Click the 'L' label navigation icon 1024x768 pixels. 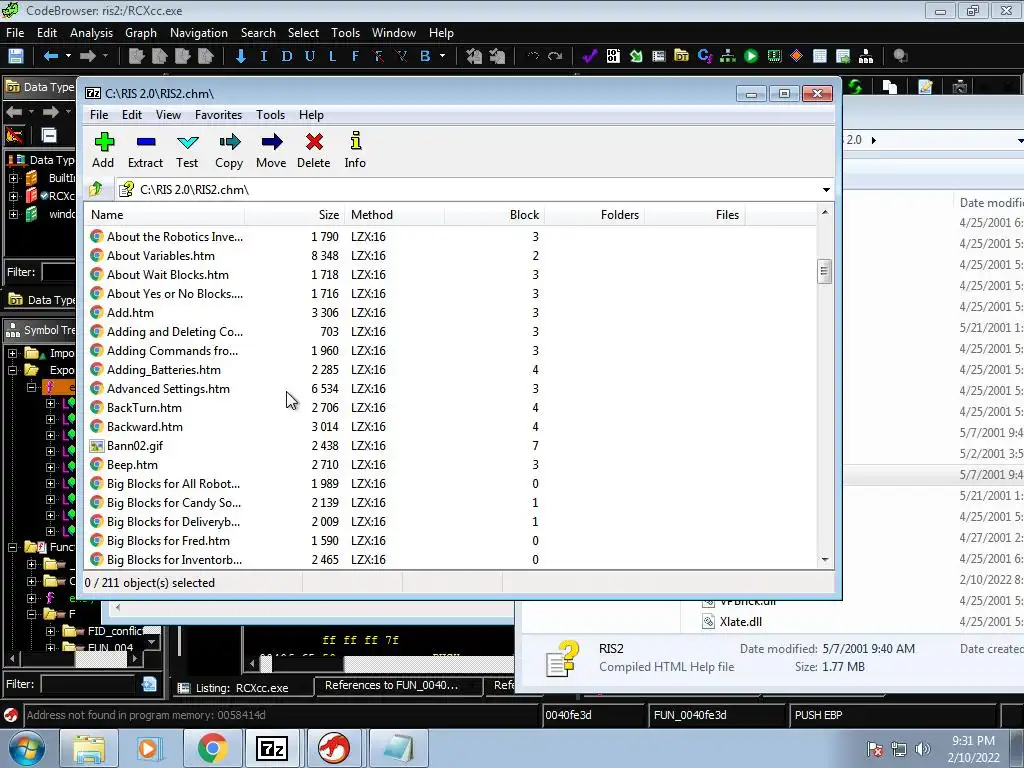[x=332, y=56]
